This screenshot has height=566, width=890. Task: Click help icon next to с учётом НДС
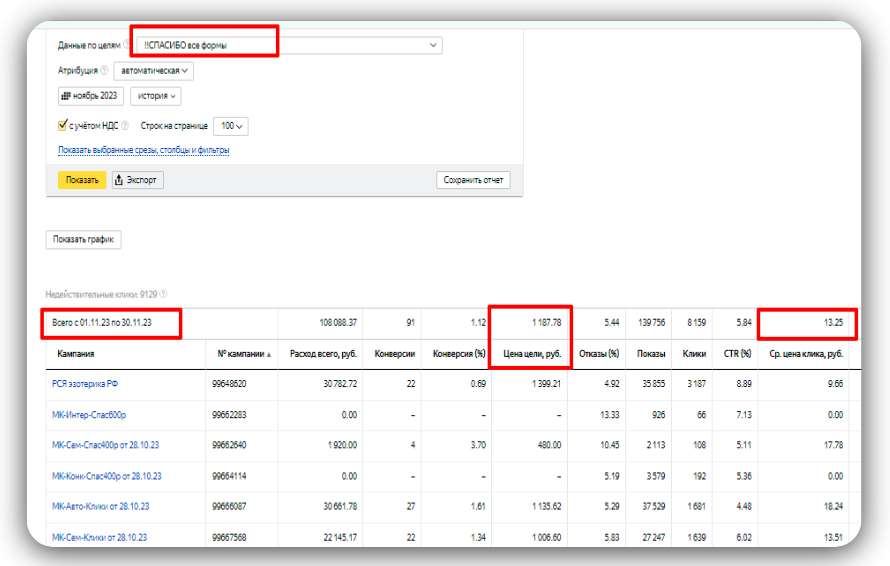(x=125, y=126)
